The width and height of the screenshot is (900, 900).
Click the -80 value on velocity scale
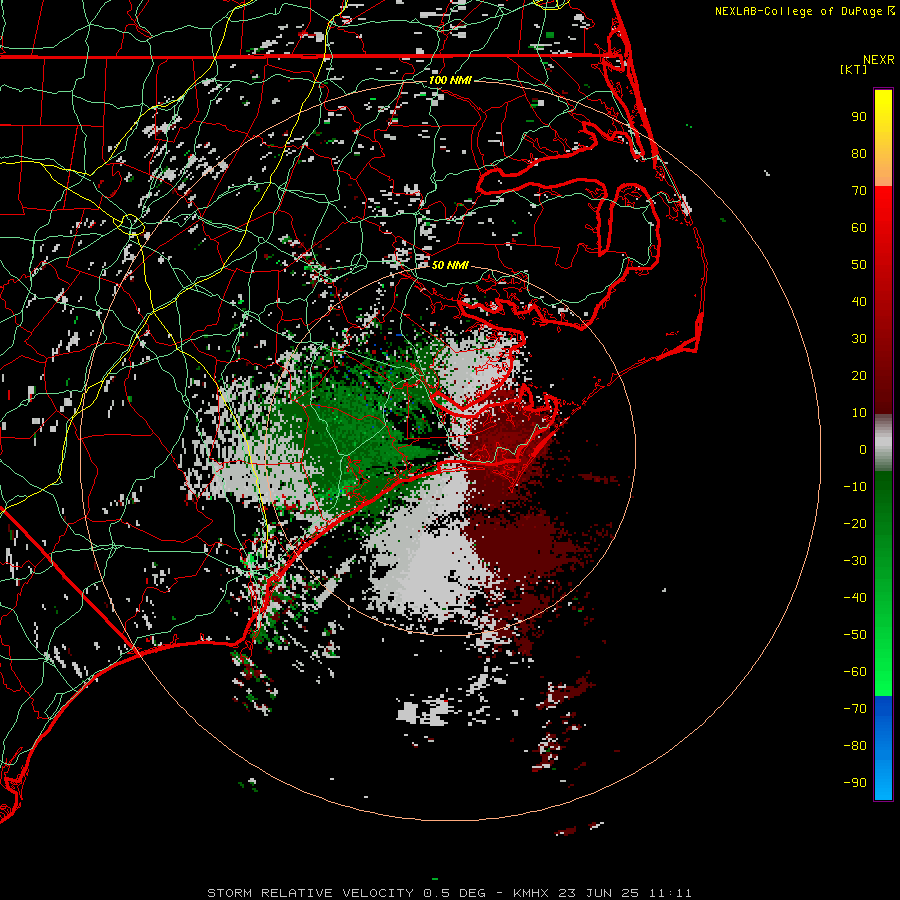click(855, 746)
